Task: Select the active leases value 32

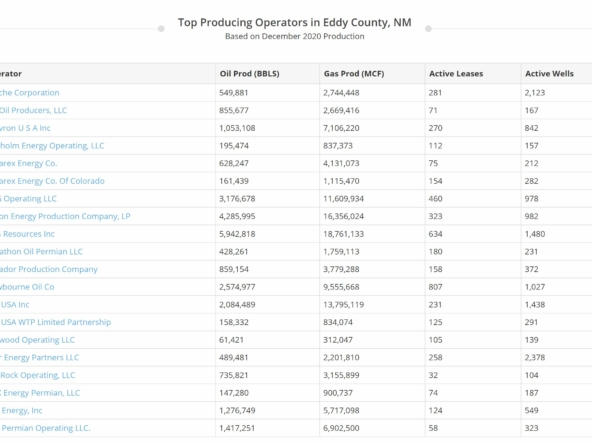Action: [x=433, y=375]
